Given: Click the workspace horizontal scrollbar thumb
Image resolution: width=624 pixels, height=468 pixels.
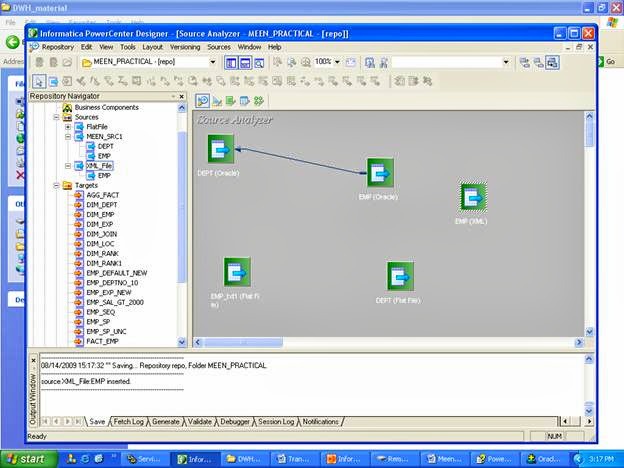Looking at the screenshot, I should point(243,342).
